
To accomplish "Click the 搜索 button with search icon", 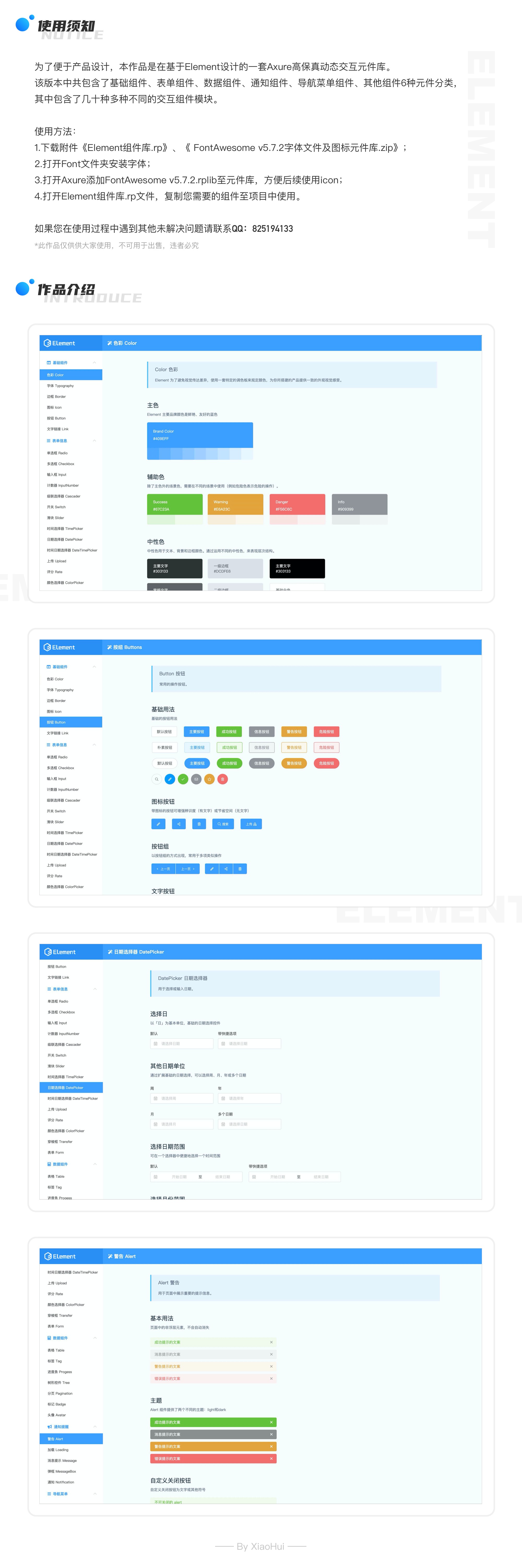I will pyautogui.click(x=223, y=824).
